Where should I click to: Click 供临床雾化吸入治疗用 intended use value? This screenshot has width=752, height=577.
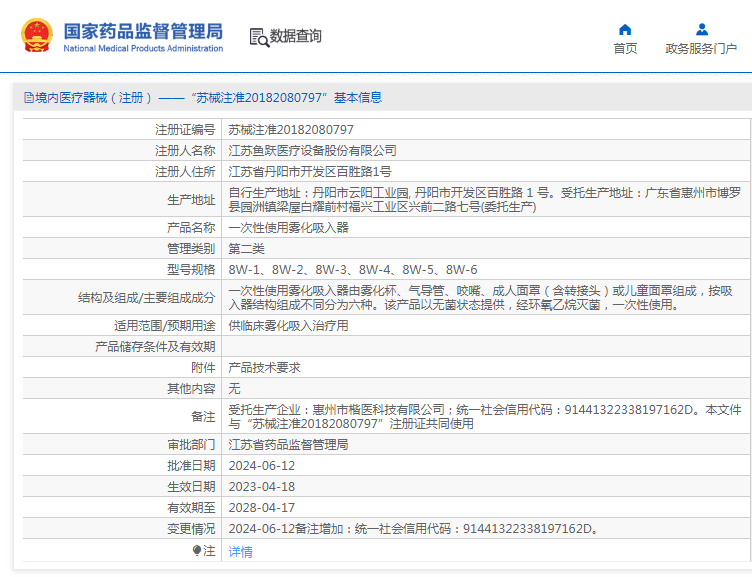pos(288,326)
